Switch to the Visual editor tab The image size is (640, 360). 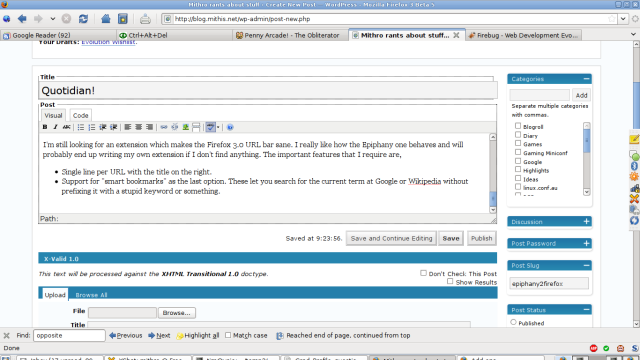tap(53, 116)
